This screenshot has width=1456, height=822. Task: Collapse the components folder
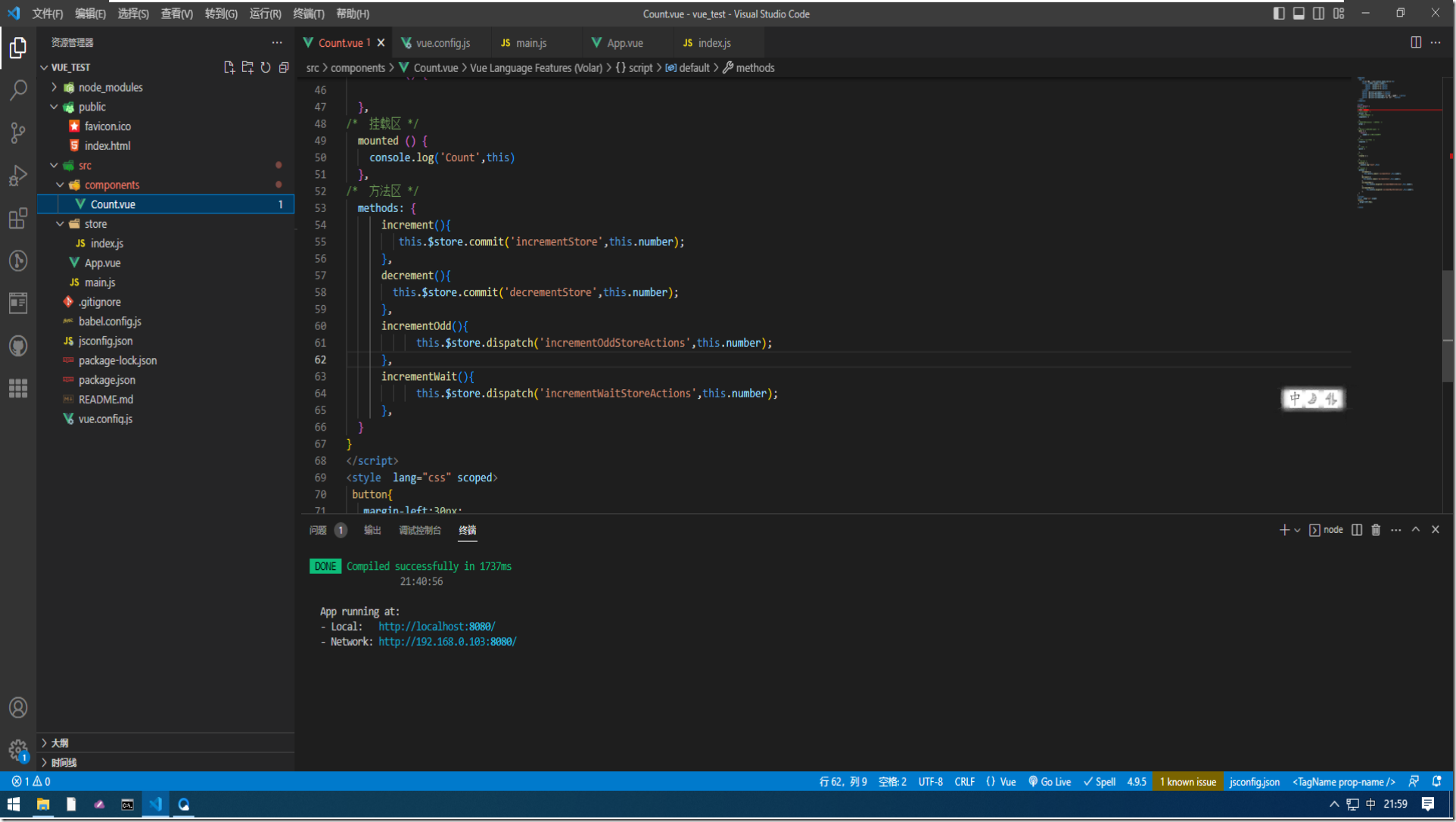[60, 185]
